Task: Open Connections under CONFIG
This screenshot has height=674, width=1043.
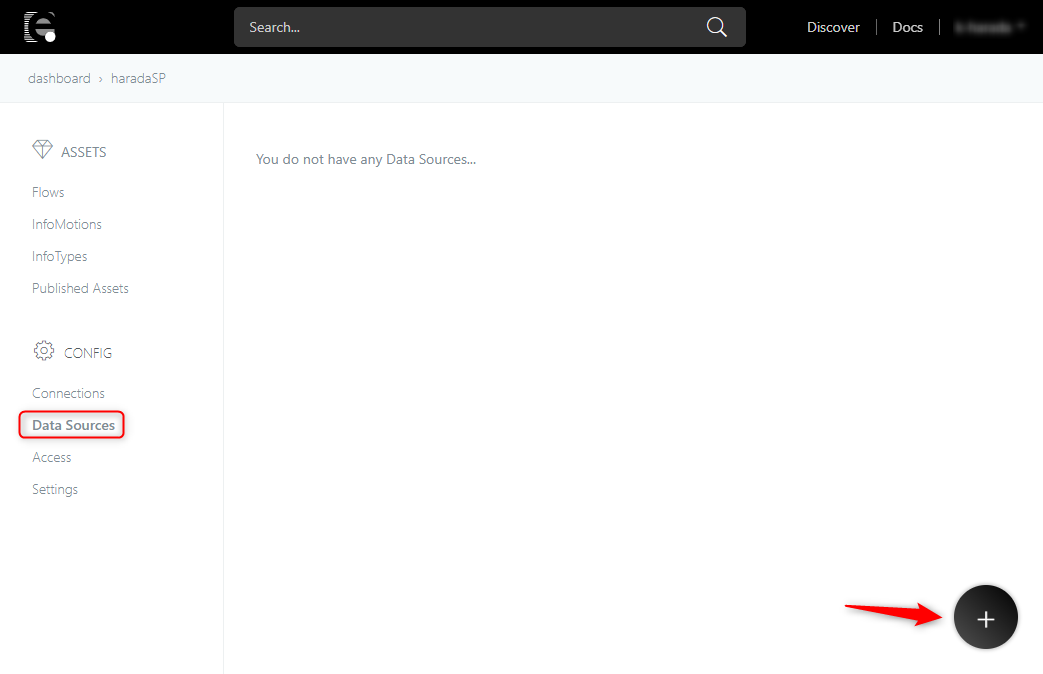Action: 68,393
